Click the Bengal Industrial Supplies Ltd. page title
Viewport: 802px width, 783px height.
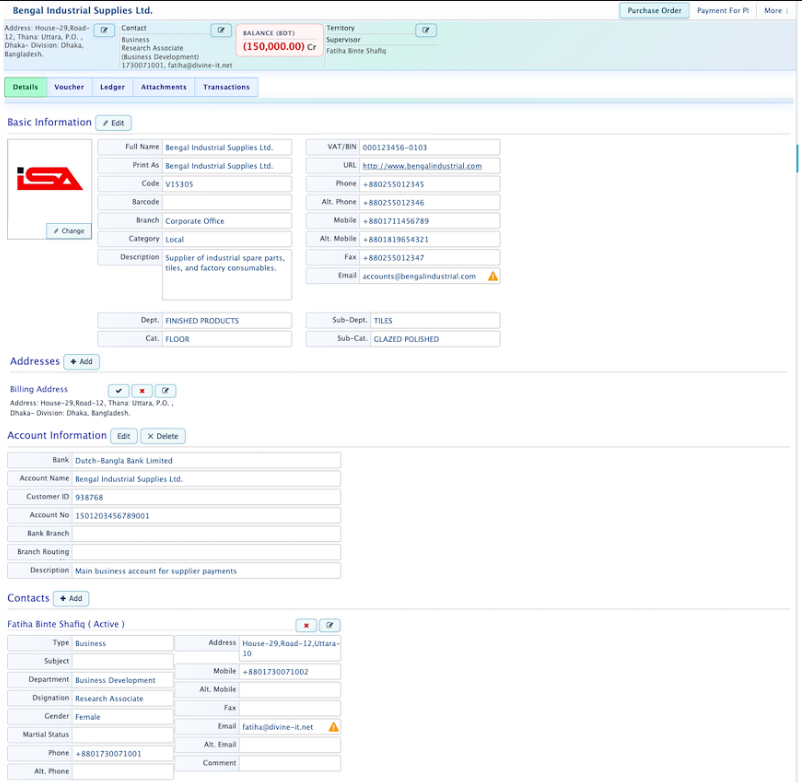[x=82, y=10]
